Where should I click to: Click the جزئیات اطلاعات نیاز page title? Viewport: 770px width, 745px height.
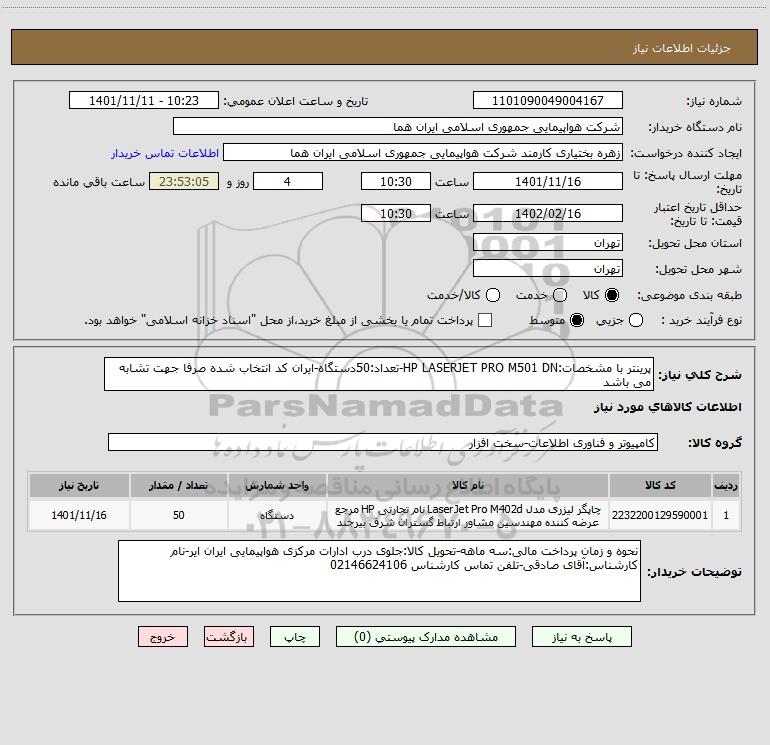click(x=682, y=48)
